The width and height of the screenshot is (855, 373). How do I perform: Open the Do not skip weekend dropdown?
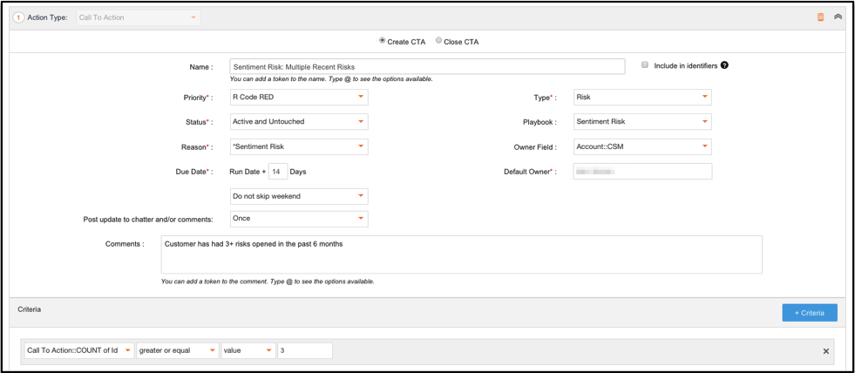tap(299, 196)
